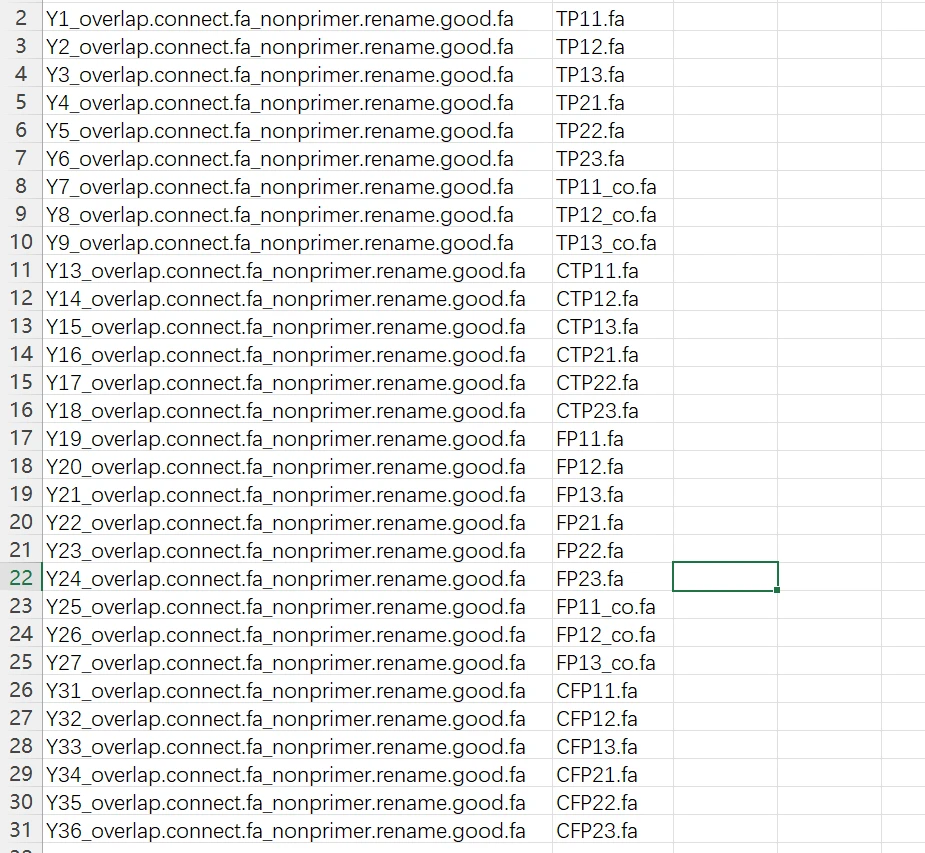Select the cell containing TP13_co.fa
Image resolution: width=925 pixels, height=853 pixels.
(x=606, y=243)
